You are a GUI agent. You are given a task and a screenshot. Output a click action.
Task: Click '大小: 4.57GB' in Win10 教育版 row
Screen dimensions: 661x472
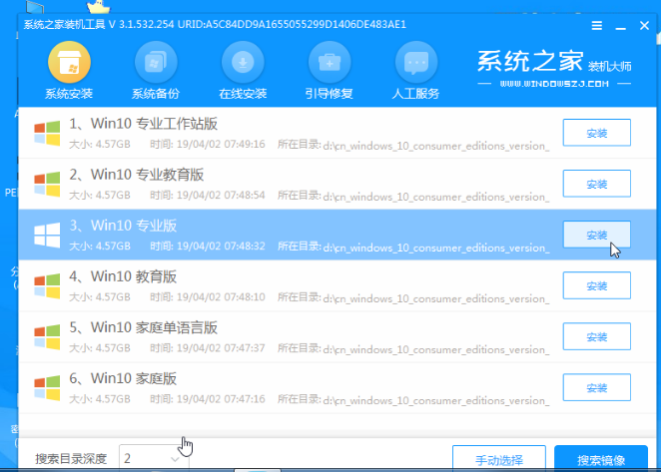tap(100, 298)
